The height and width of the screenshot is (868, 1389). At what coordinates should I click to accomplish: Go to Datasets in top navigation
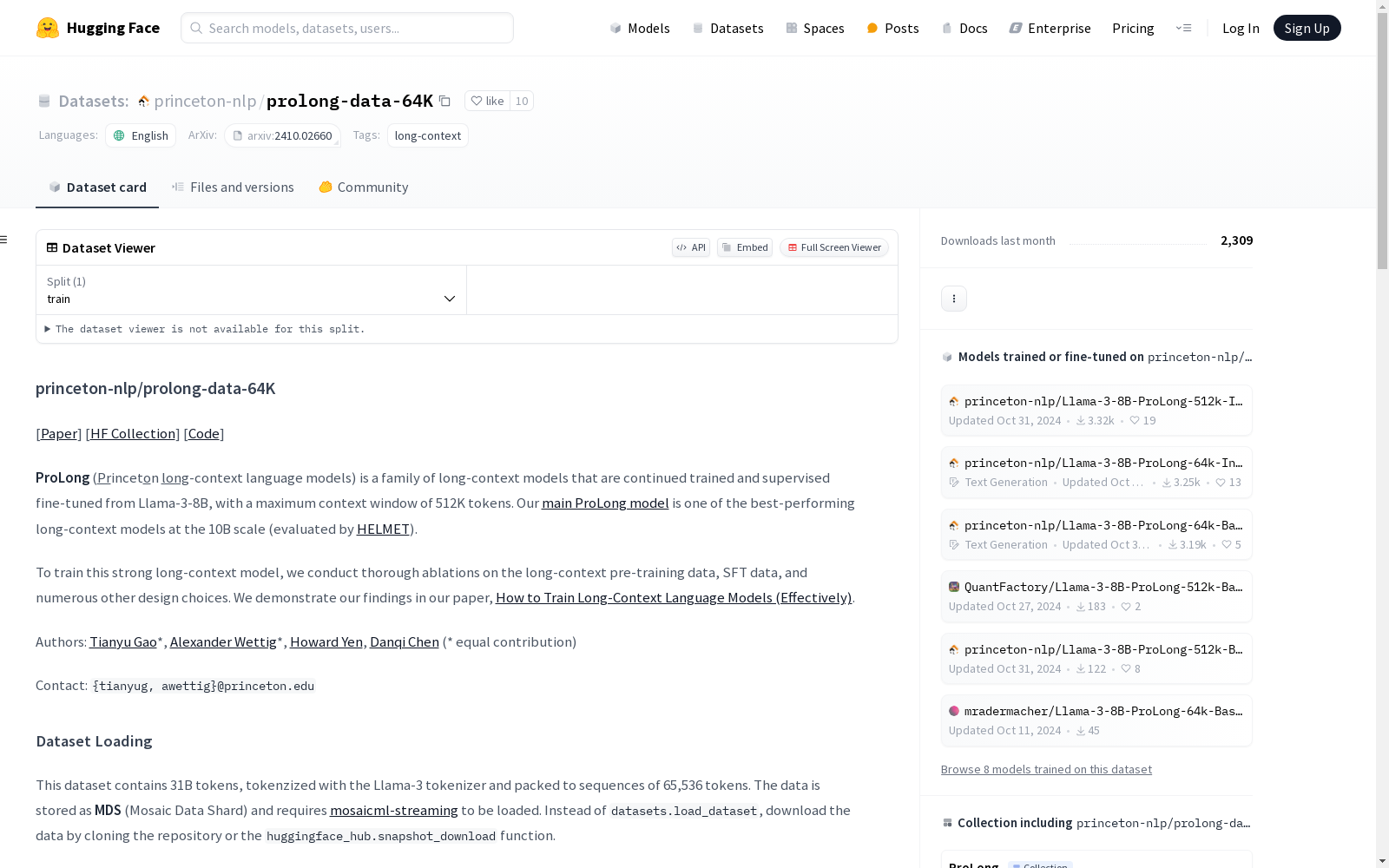(x=727, y=28)
